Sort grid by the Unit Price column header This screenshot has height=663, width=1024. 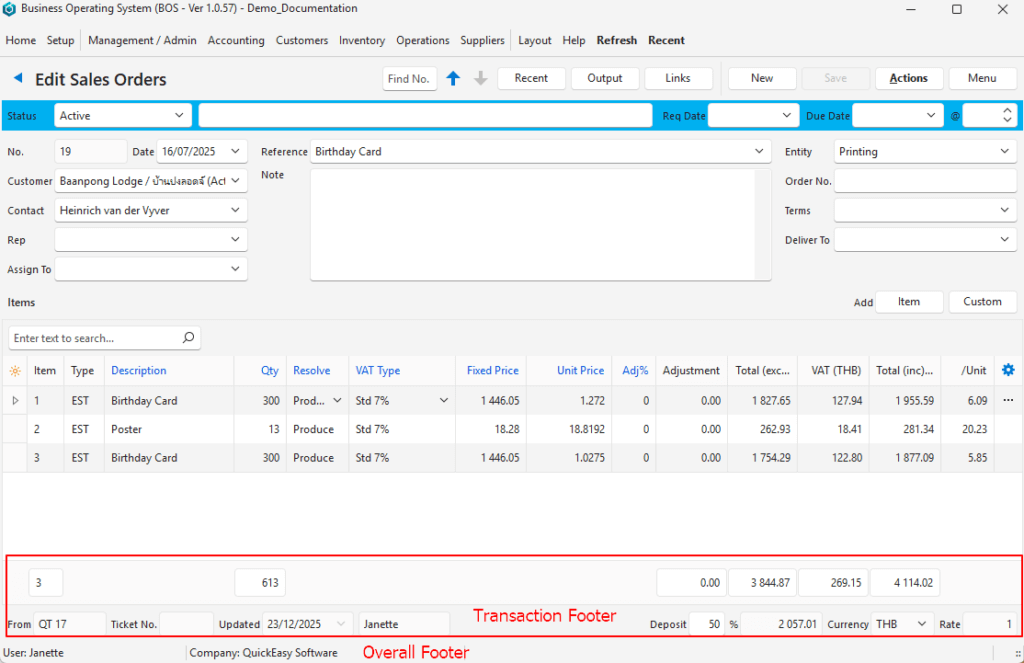(580, 370)
